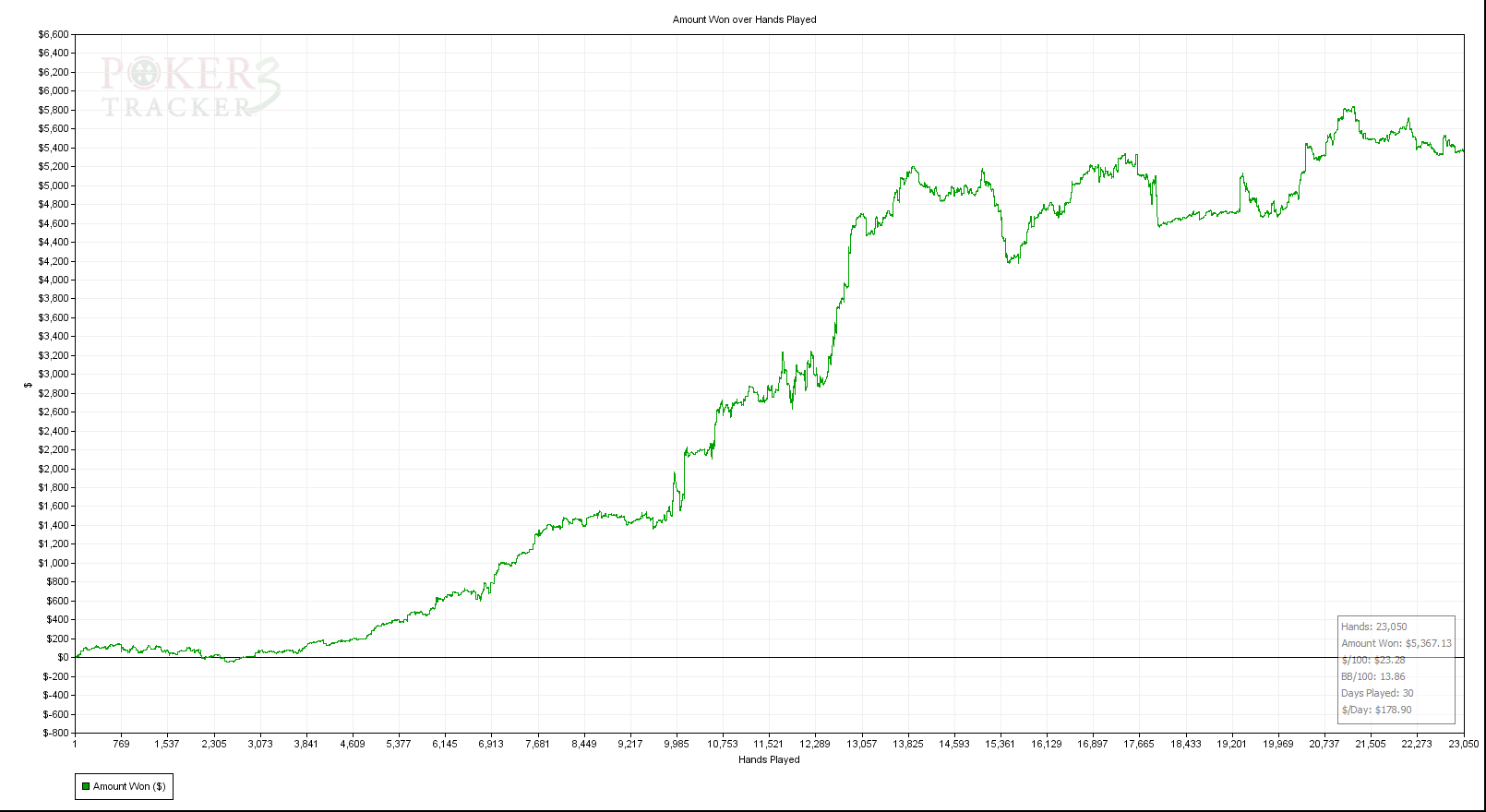Click the $-800 y-axis label
Image resolution: width=1486 pixels, height=812 pixels.
pos(54,733)
